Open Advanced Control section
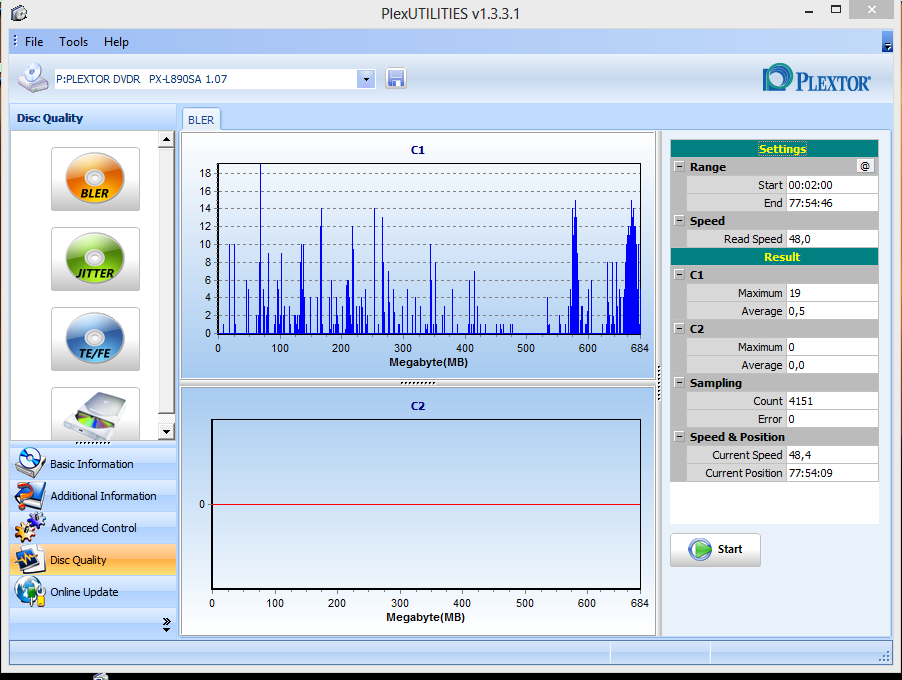 click(x=93, y=528)
